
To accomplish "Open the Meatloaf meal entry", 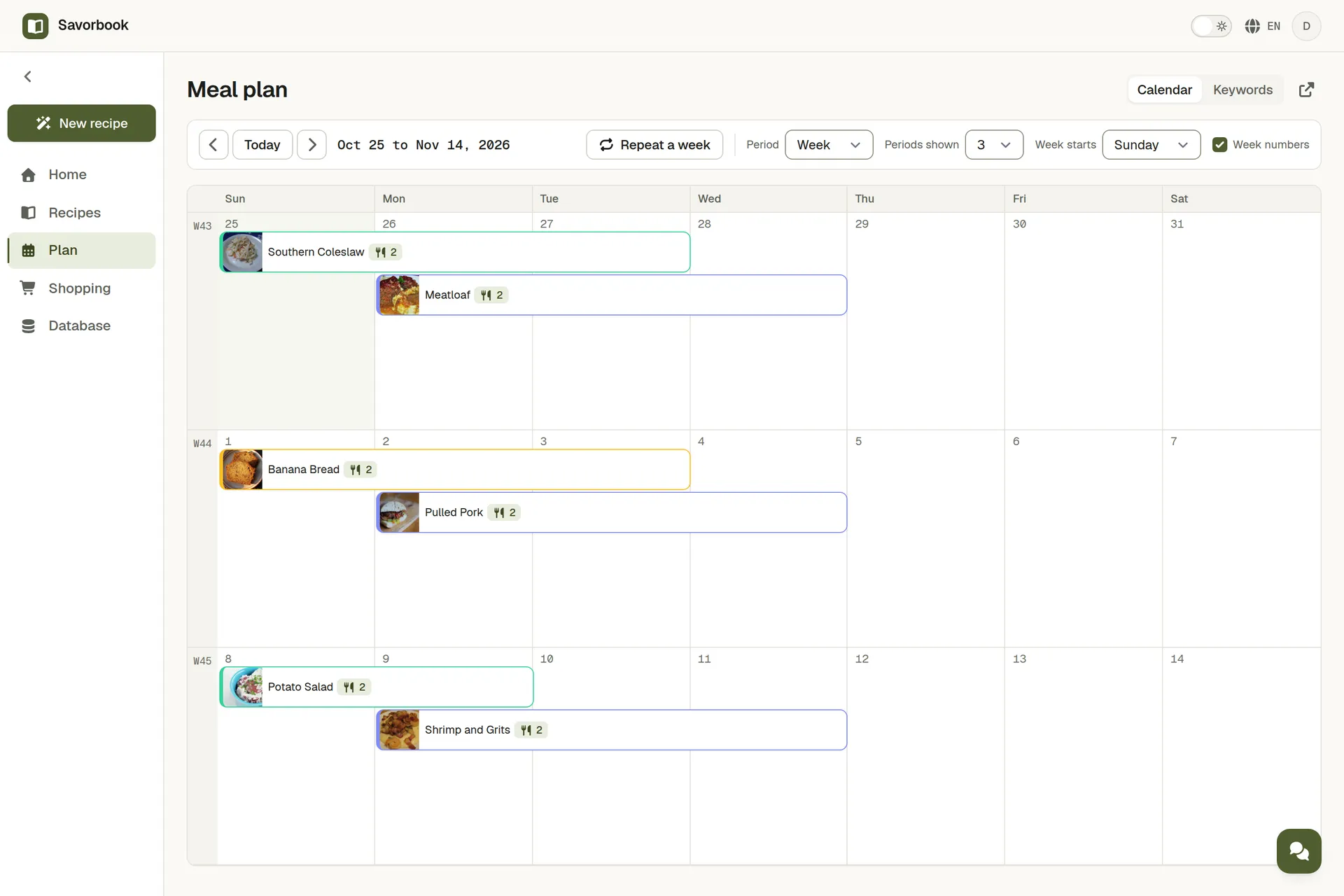I will tap(612, 295).
